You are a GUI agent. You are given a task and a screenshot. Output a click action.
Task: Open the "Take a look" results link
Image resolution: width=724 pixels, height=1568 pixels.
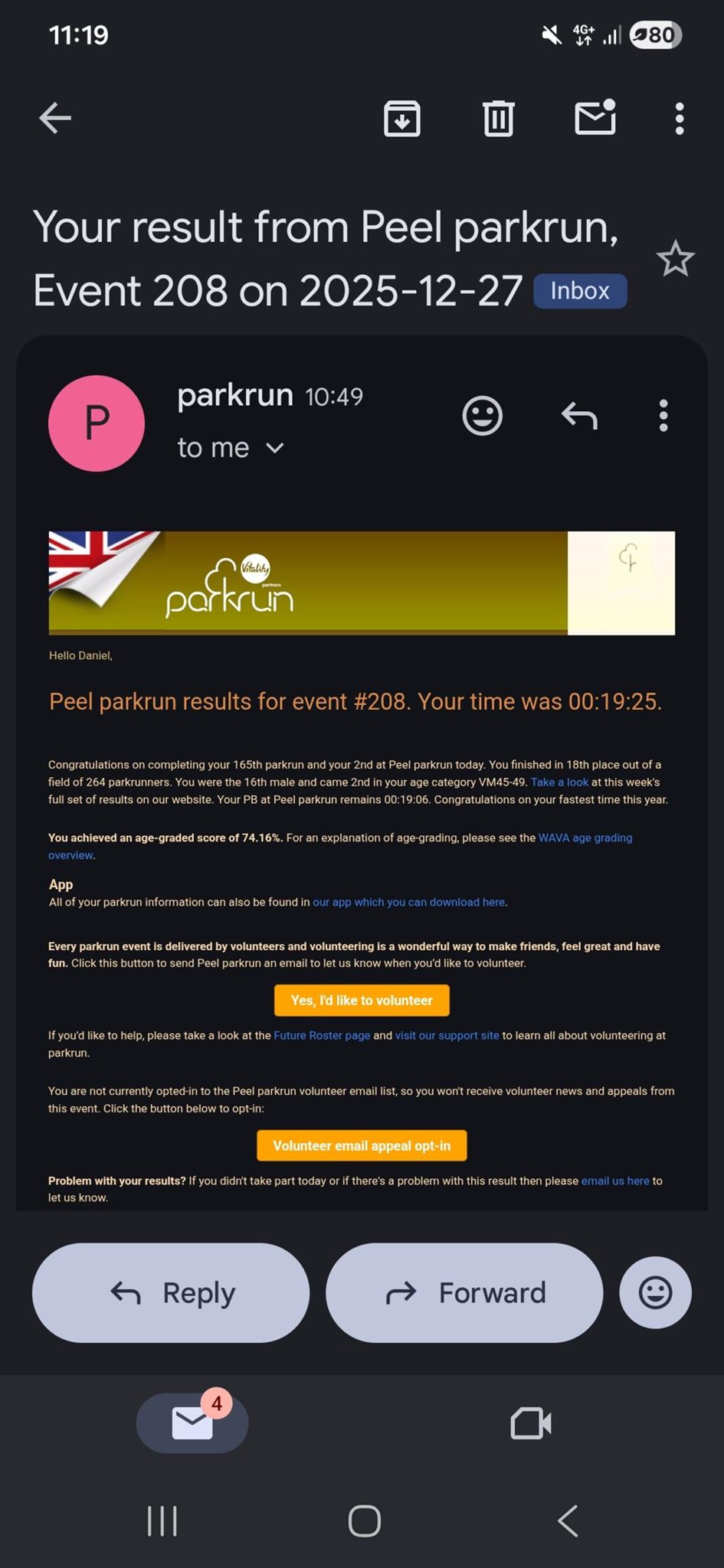click(x=559, y=782)
